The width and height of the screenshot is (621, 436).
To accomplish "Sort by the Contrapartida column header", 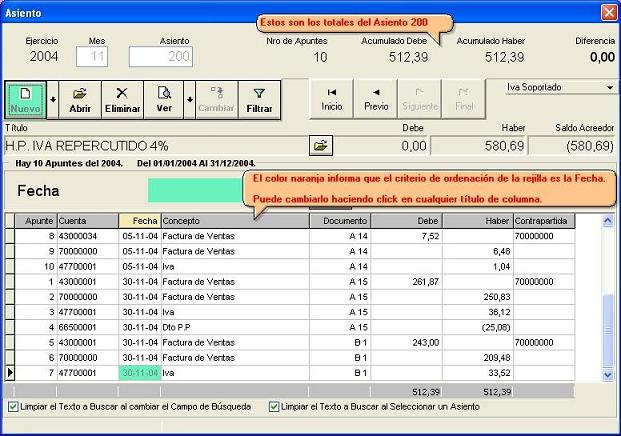I will coord(544,221).
